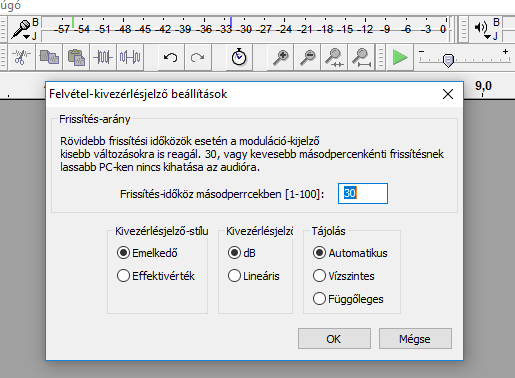Click the Redo arrow icon

(198, 57)
